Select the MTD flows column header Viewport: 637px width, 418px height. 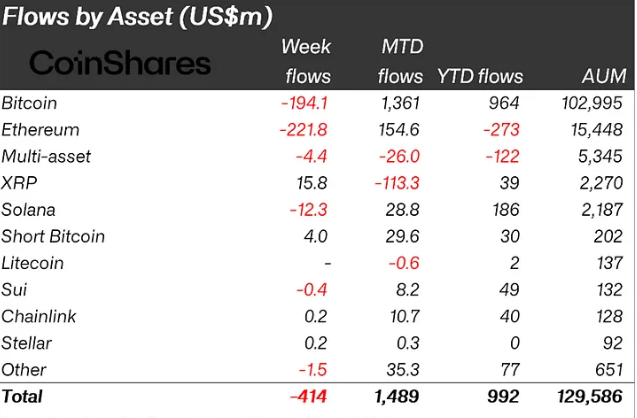point(402,61)
